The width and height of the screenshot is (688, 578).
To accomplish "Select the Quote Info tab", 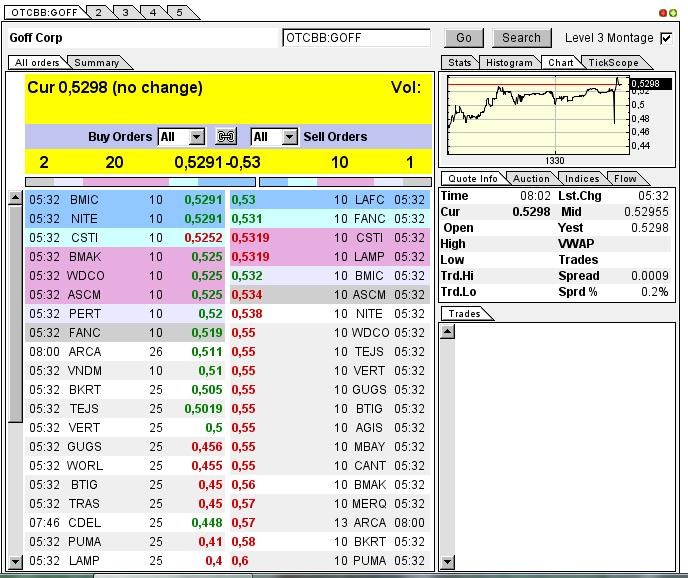I will [x=473, y=178].
